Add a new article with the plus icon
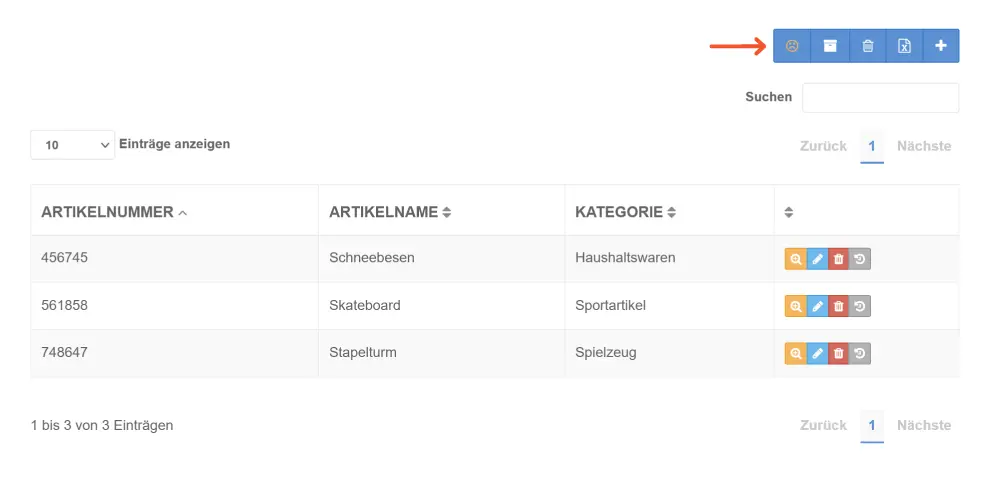This screenshot has height=493, width=989. click(x=941, y=46)
